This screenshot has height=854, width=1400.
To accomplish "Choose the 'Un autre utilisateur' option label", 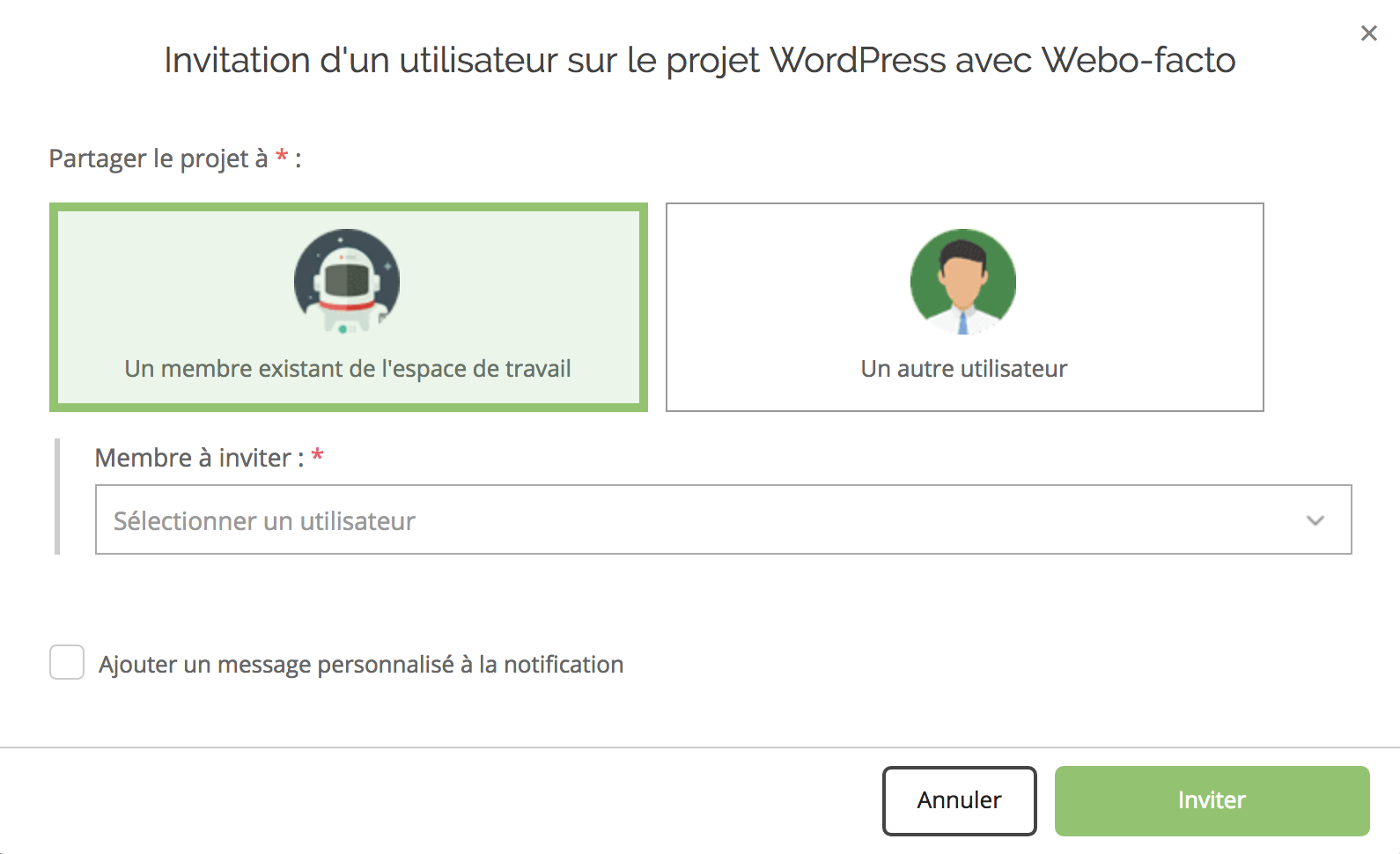I will click(963, 369).
